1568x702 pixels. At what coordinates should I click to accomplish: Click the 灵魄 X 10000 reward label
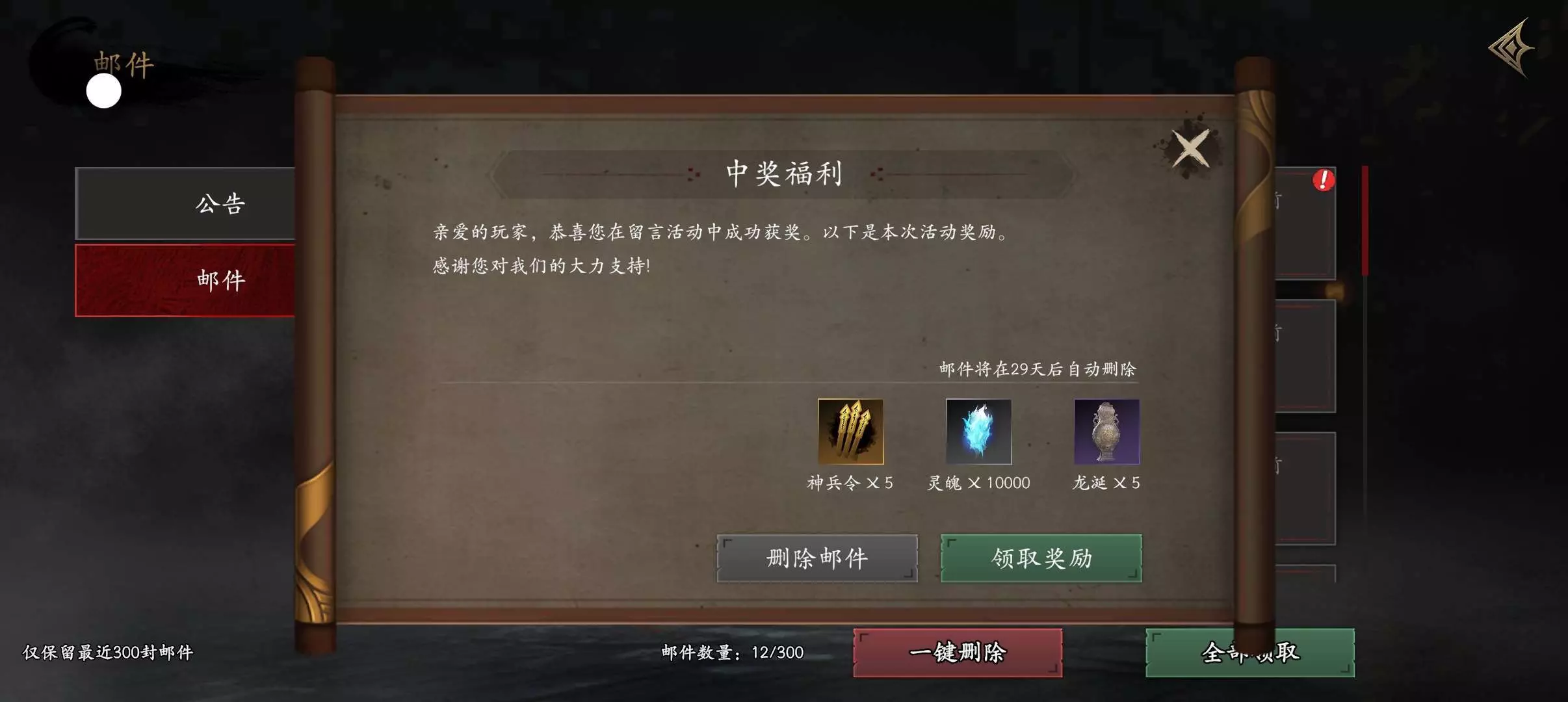tap(978, 483)
